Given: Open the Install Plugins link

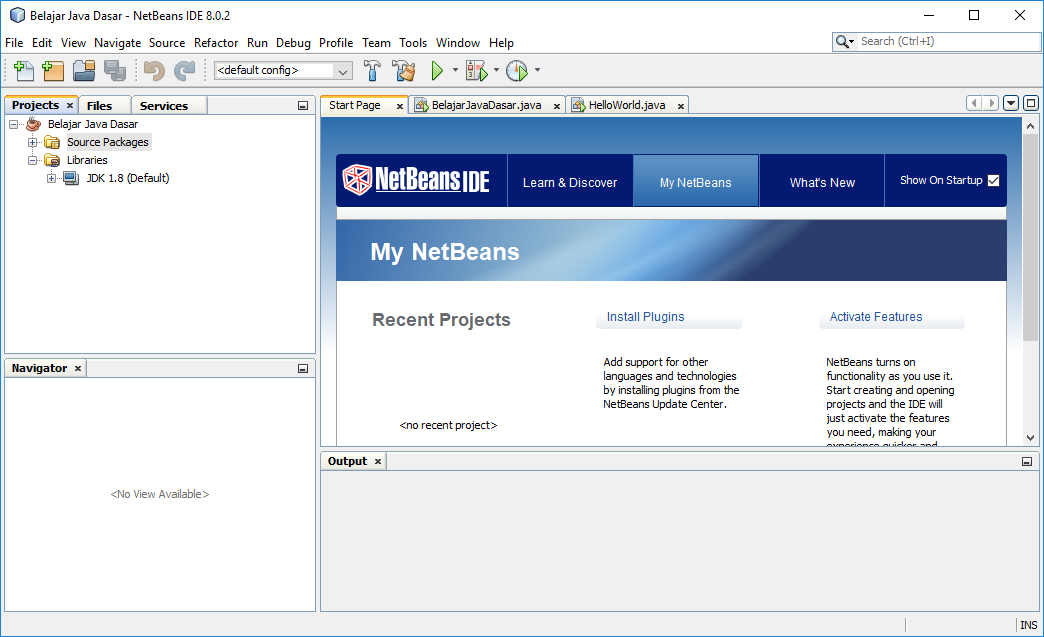Looking at the screenshot, I should pyautogui.click(x=645, y=316).
